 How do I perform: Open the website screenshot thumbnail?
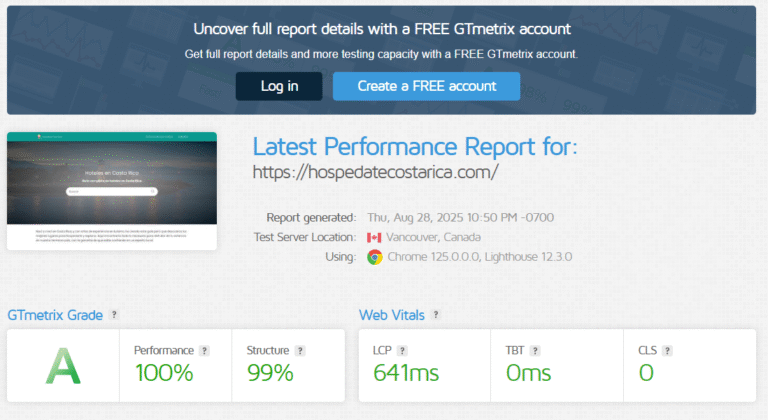tap(111, 191)
